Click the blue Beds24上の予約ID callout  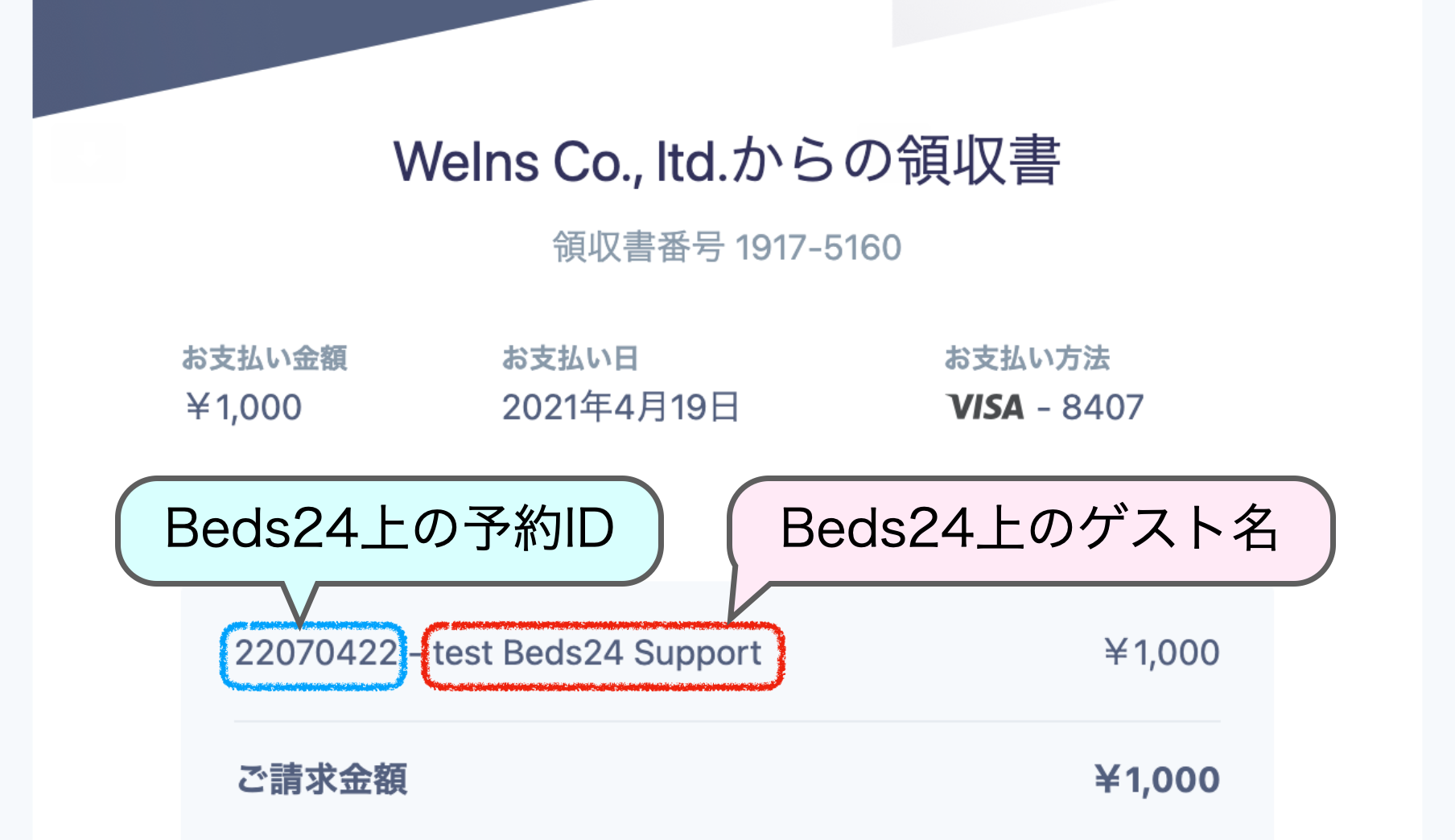390,529
